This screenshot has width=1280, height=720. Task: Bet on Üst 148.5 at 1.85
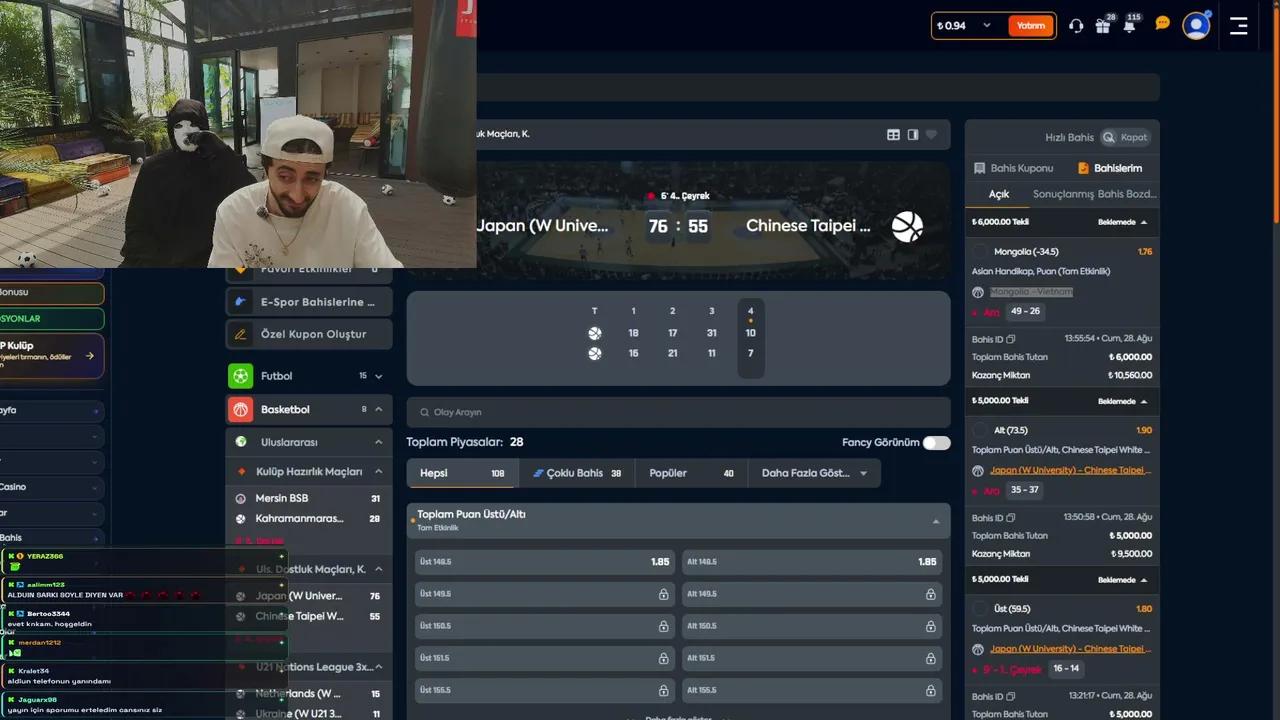pyautogui.click(x=545, y=562)
